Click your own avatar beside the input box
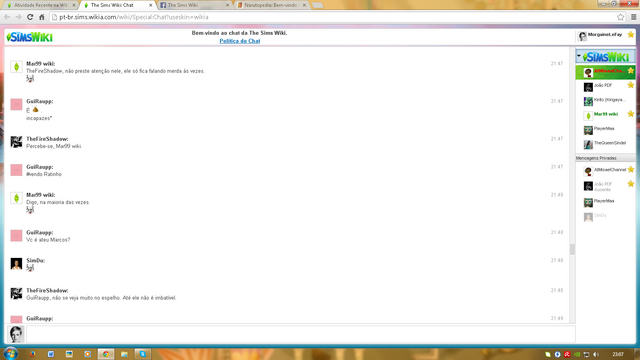 click(16, 334)
